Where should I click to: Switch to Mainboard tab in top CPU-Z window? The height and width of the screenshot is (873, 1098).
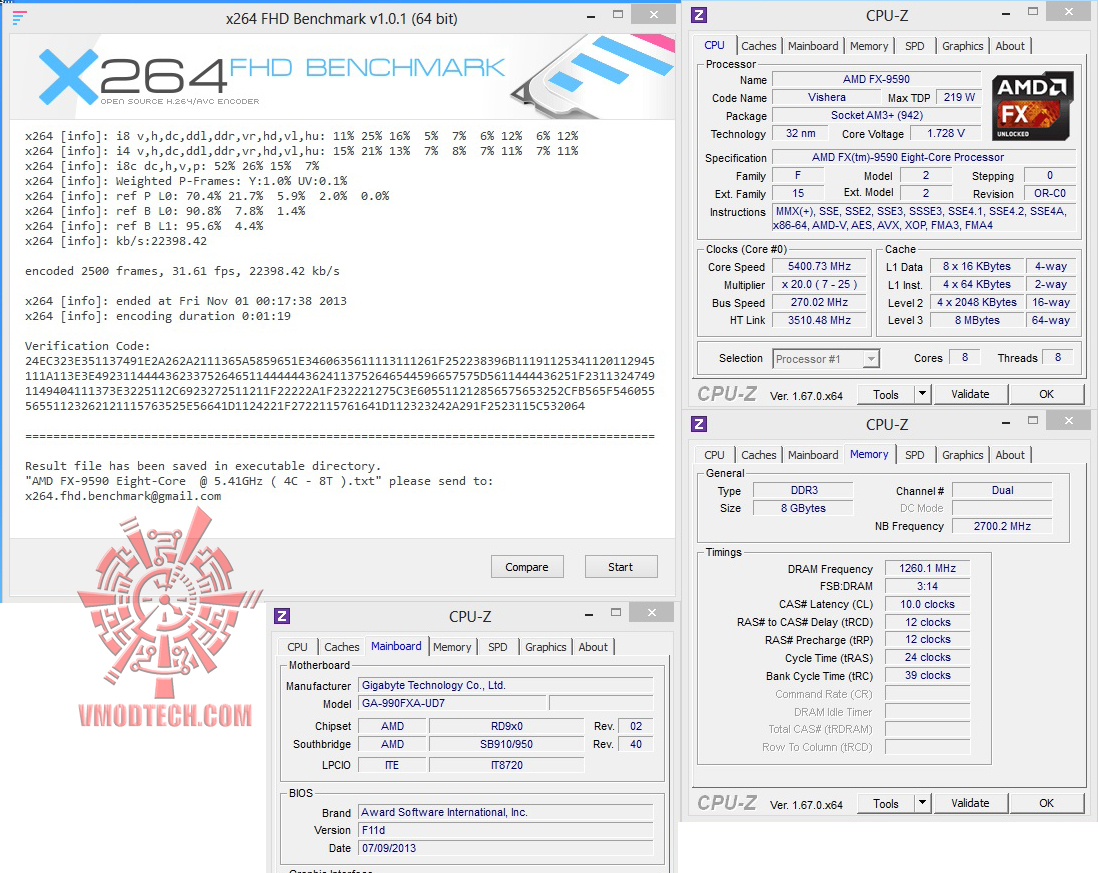(x=813, y=46)
